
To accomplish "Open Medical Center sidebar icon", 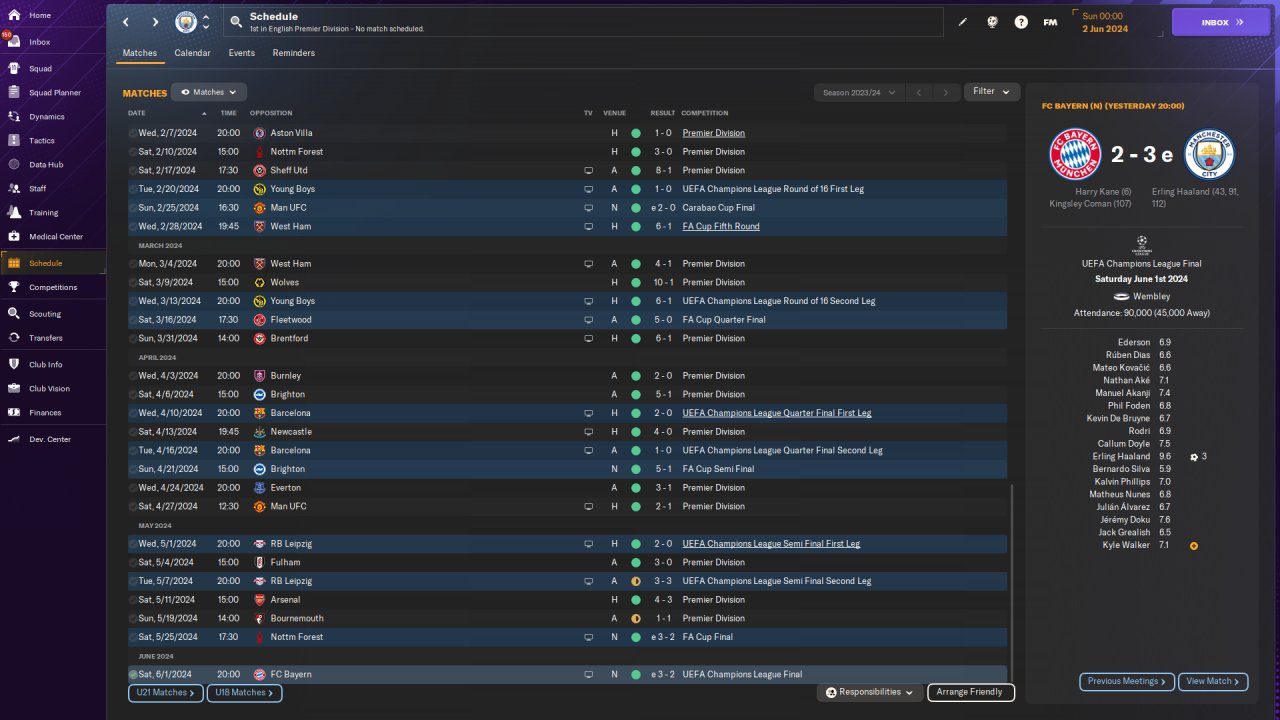I will click(x=14, y=237).
